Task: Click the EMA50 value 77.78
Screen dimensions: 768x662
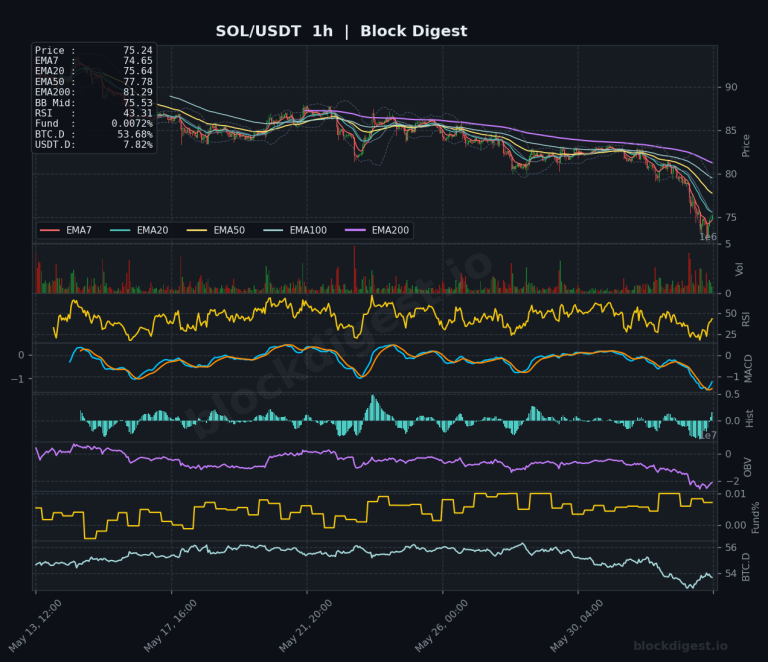Action: (x=138, y=82)
